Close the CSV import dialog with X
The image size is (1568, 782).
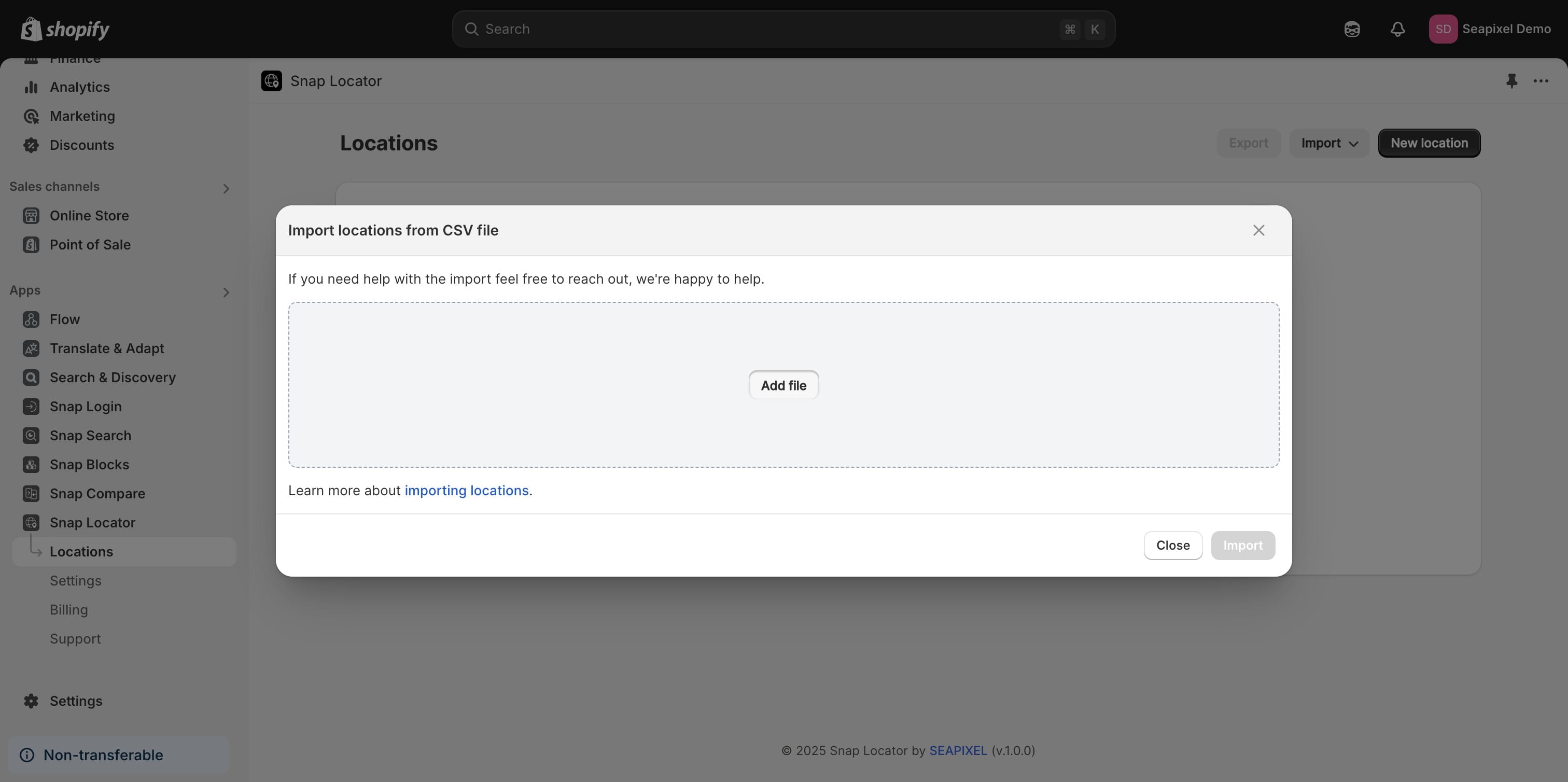(x=1259, y=231)
